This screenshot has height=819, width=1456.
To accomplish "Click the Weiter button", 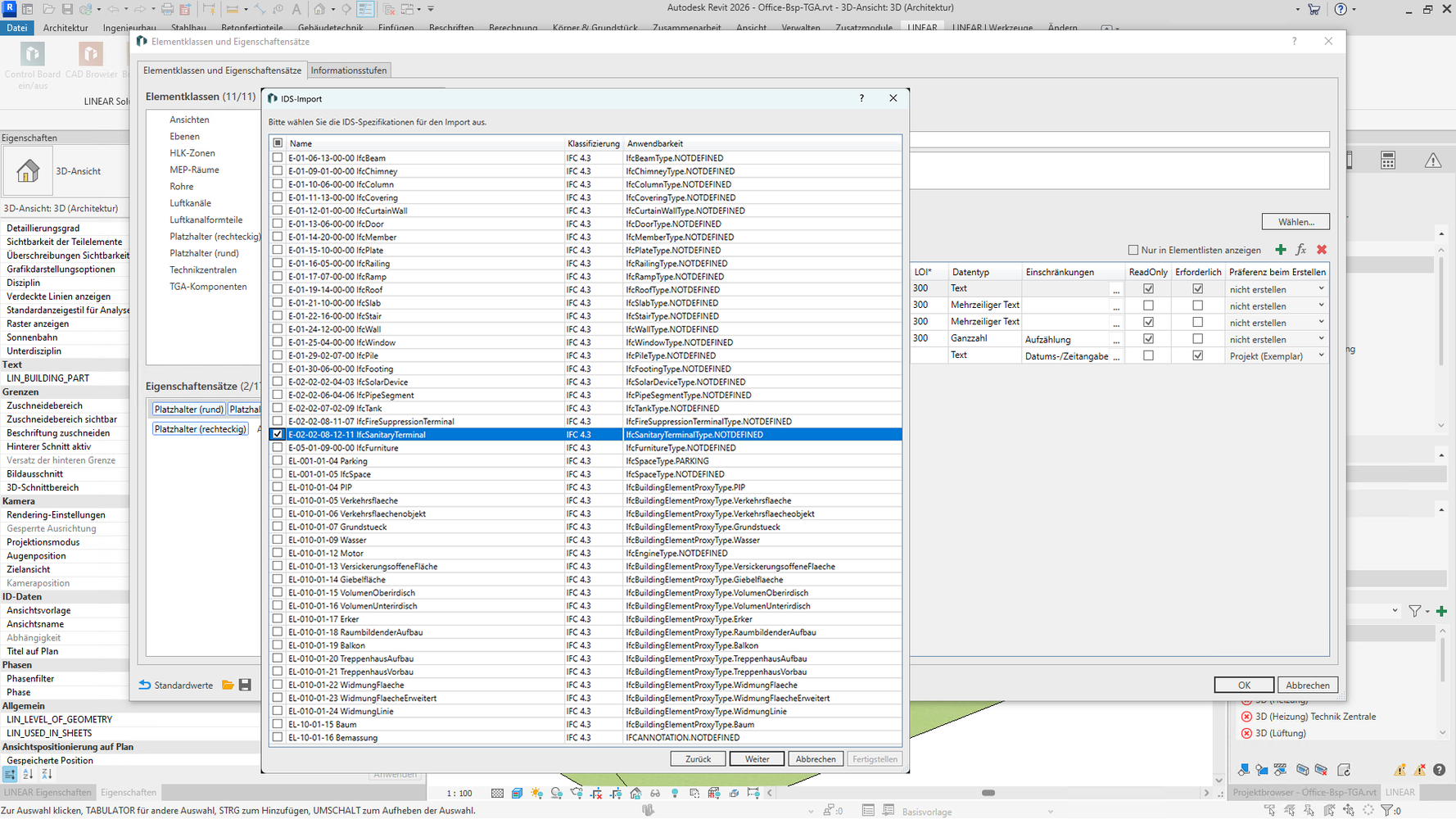I will [x=757, y=759].
